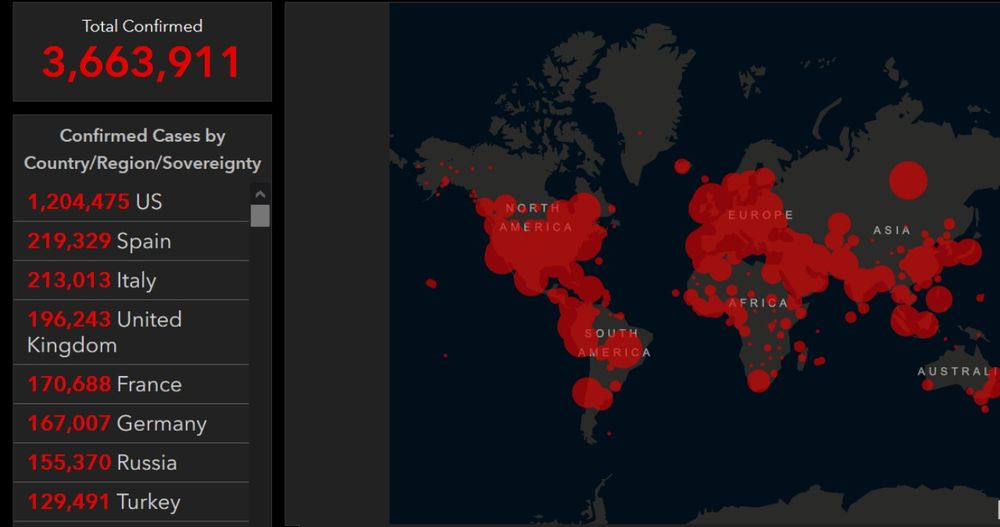
Task: Click the country list scrollbar thumb
Action: [260, 216]
